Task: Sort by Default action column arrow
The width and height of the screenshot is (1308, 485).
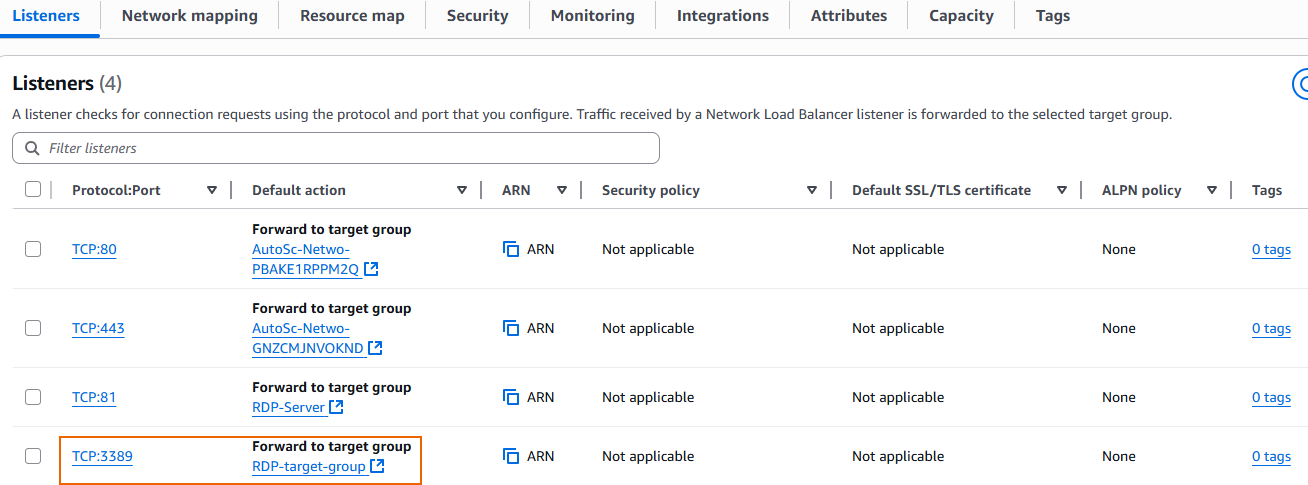Action: coord(462,190)
